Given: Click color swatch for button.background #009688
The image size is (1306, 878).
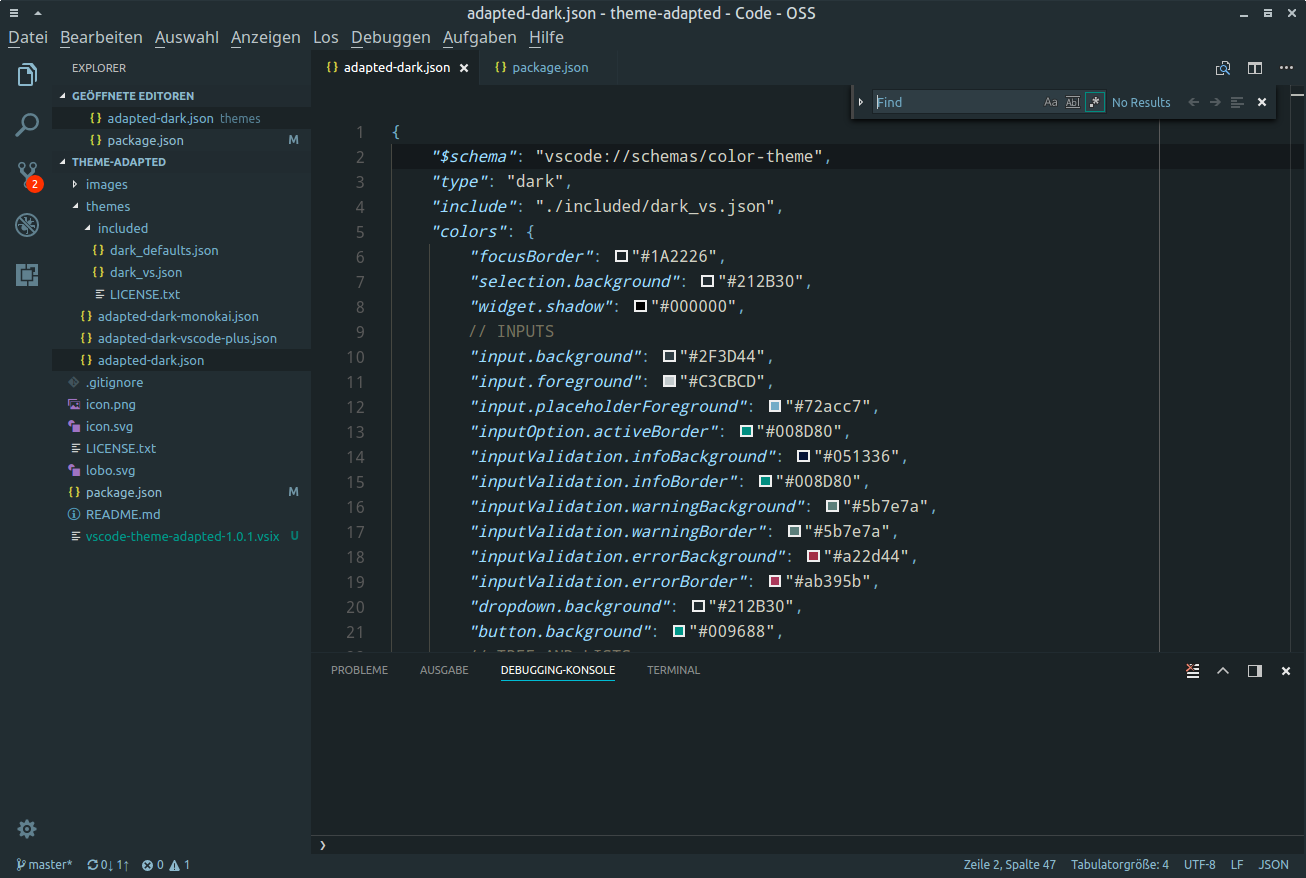Looking at the screenshot, I should click(679, 632).
